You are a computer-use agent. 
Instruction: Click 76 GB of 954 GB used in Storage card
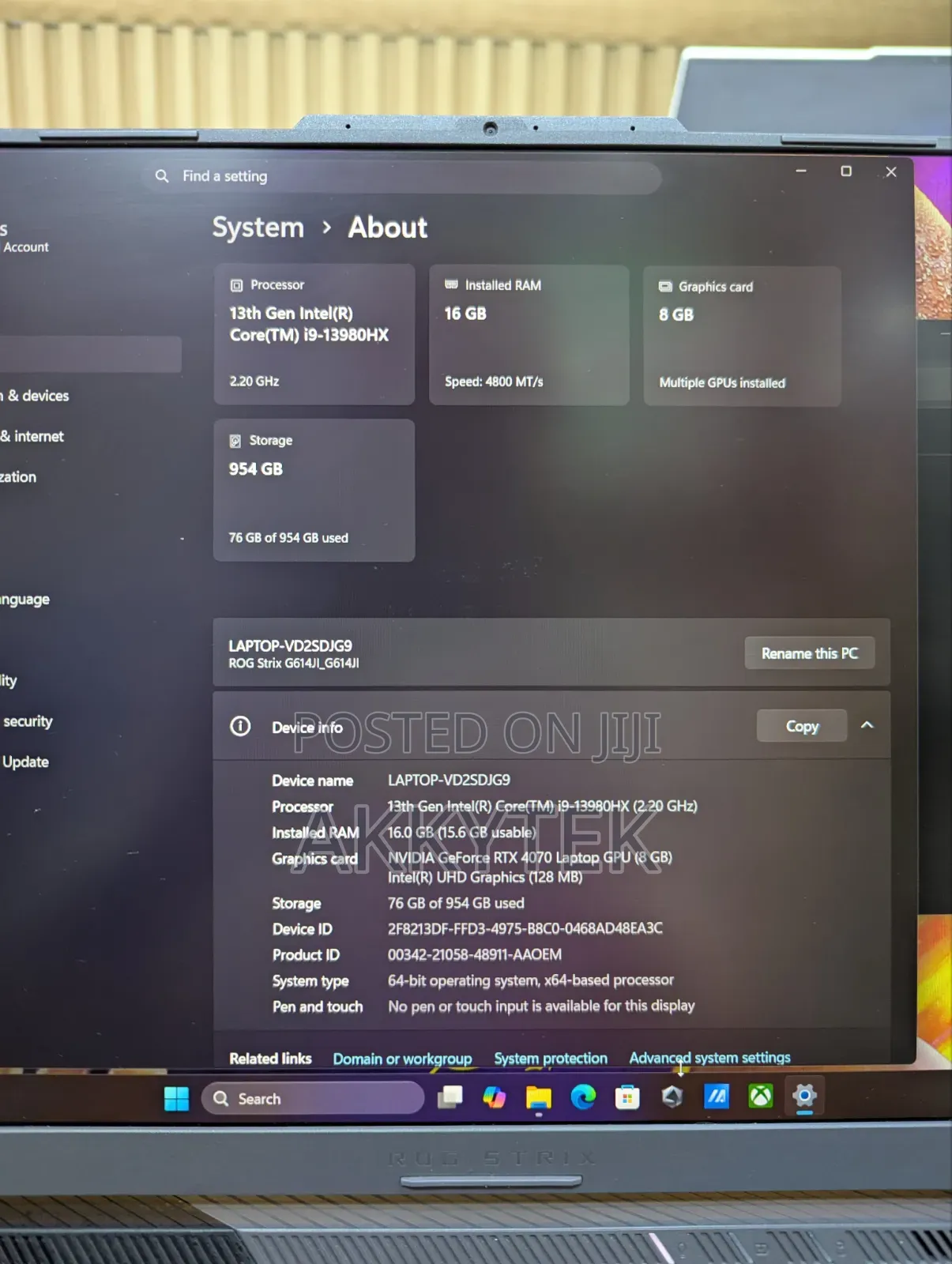pos(288,538)
